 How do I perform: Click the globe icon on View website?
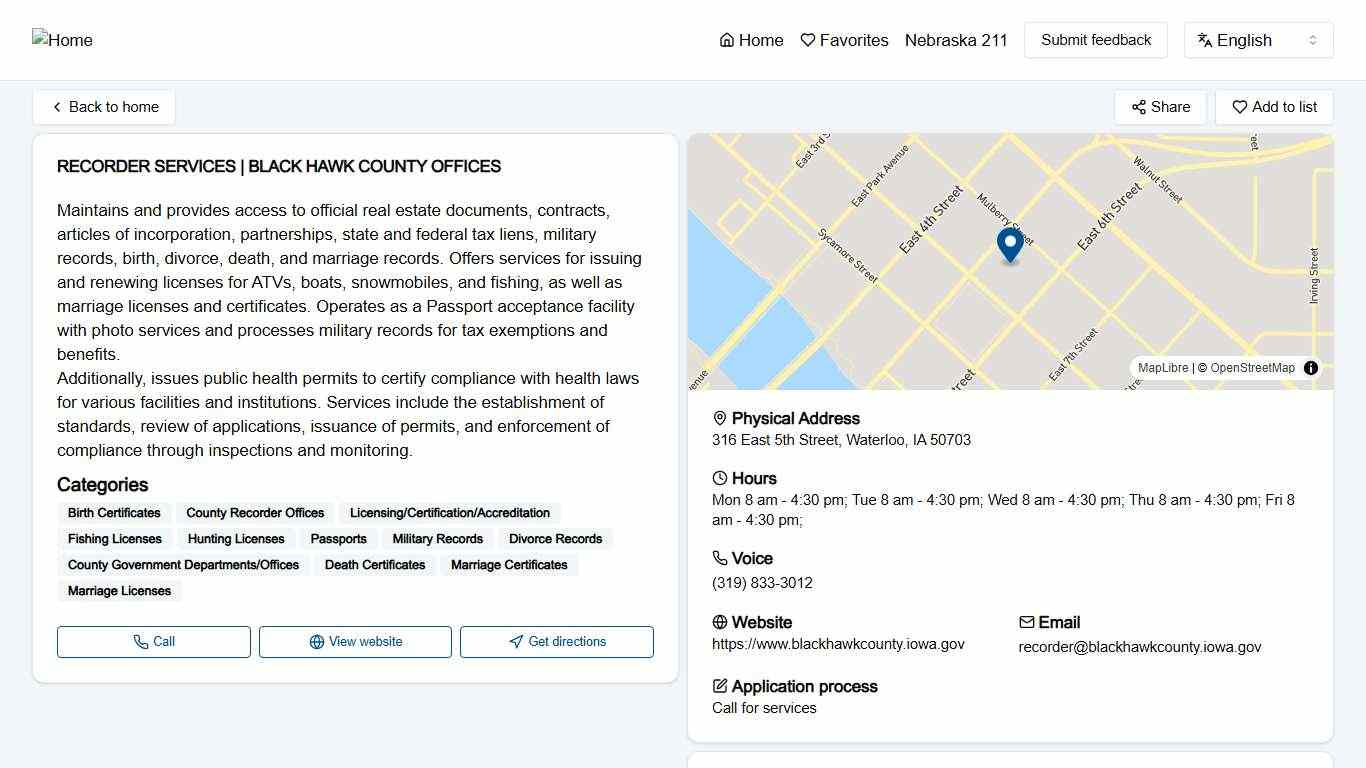point(316,641)
